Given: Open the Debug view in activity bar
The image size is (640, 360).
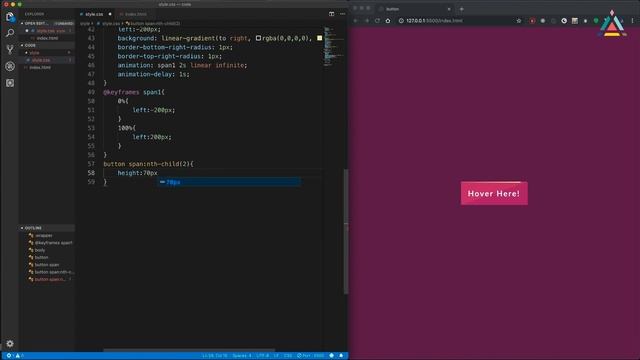Looking at the screenshot, I should coord(10,66).
